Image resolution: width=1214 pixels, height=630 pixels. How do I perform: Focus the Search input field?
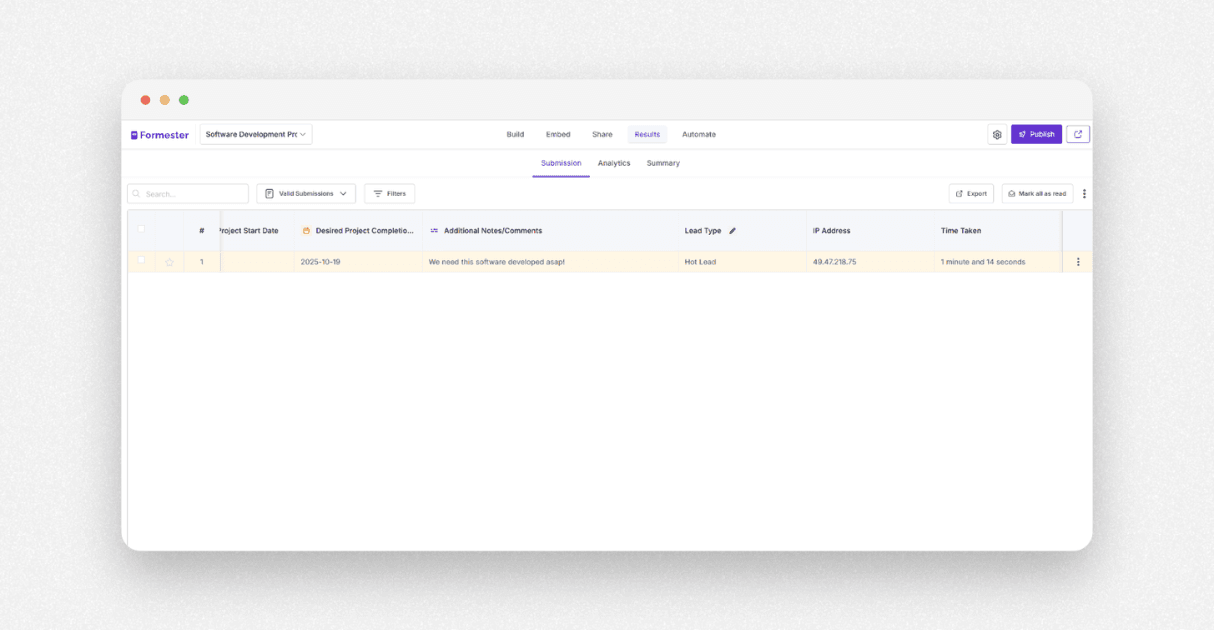(x=188, y=194)
